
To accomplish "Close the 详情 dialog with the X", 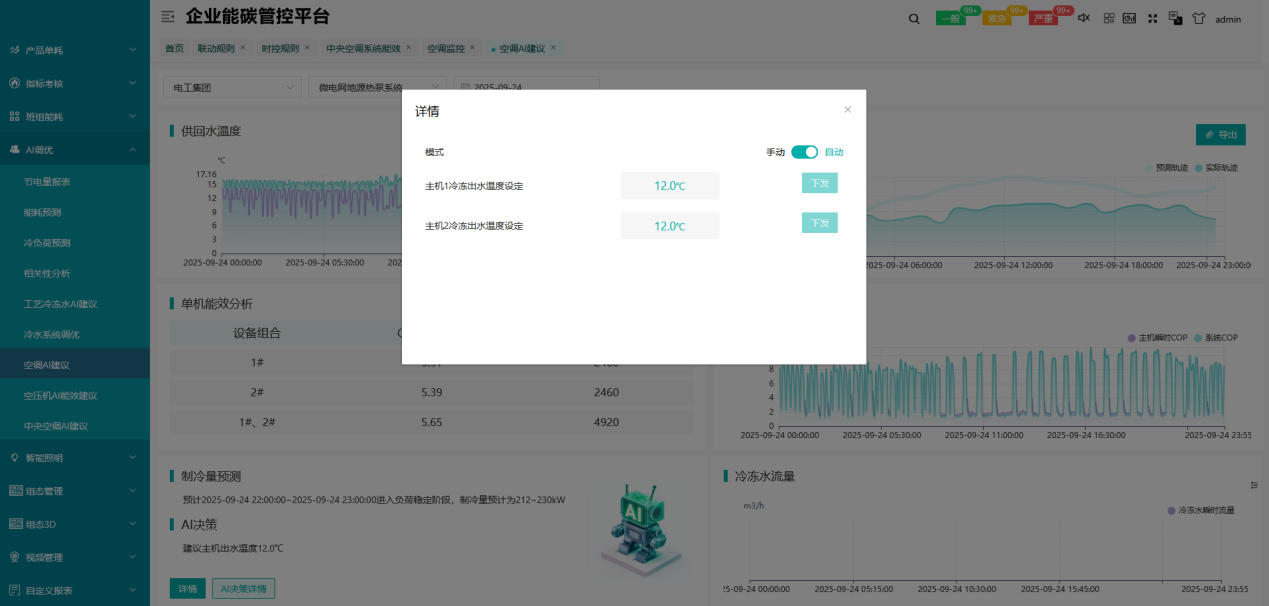I will pyautogui.click(x=847, y=110).
